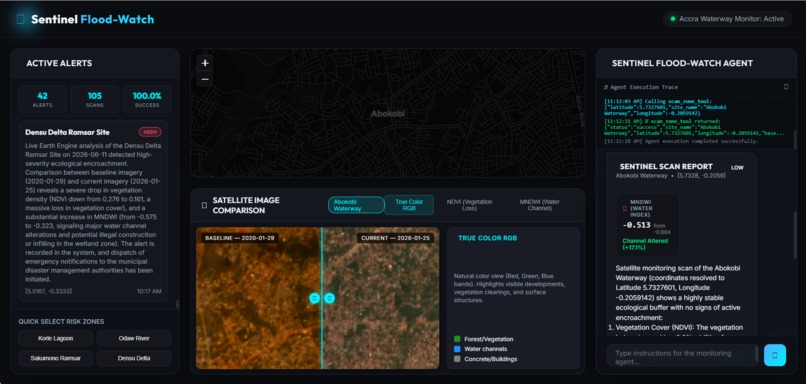Click the execution trace scrollbar

pos(794,139)
